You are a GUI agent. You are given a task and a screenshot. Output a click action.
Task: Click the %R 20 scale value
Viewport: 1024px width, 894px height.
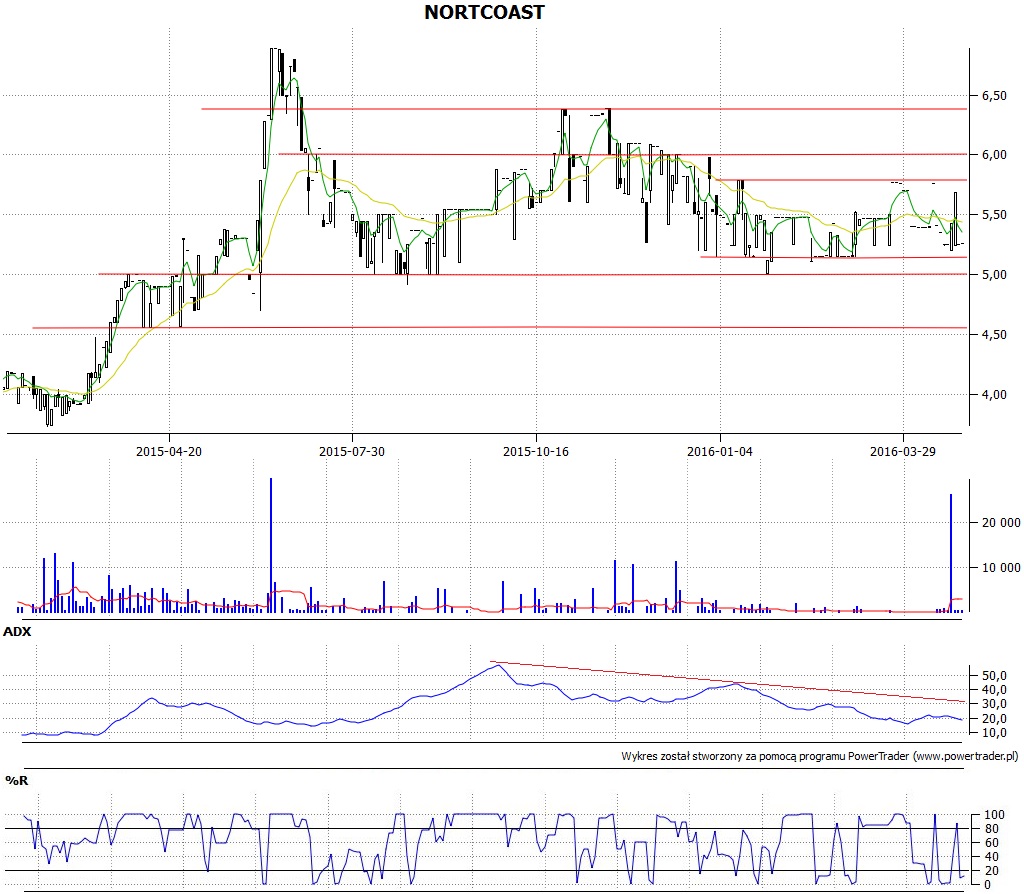991,870
